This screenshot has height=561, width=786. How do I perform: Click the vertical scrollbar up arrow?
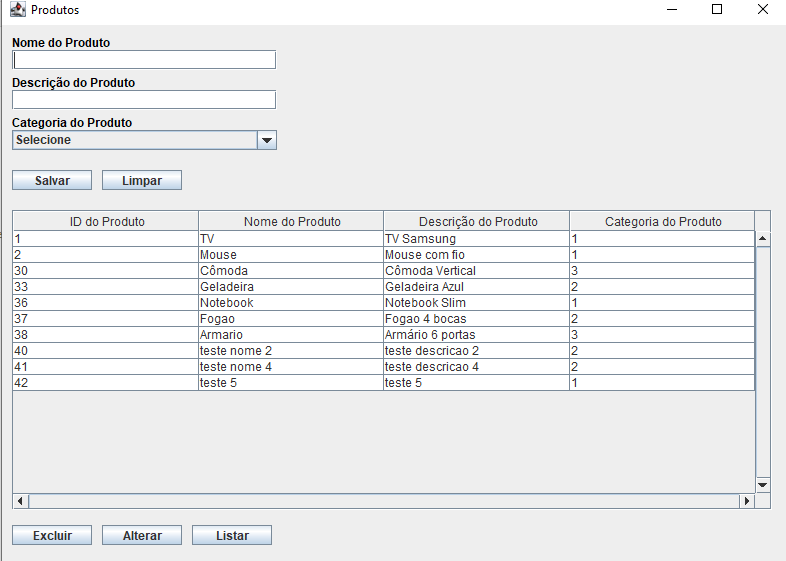763,239
